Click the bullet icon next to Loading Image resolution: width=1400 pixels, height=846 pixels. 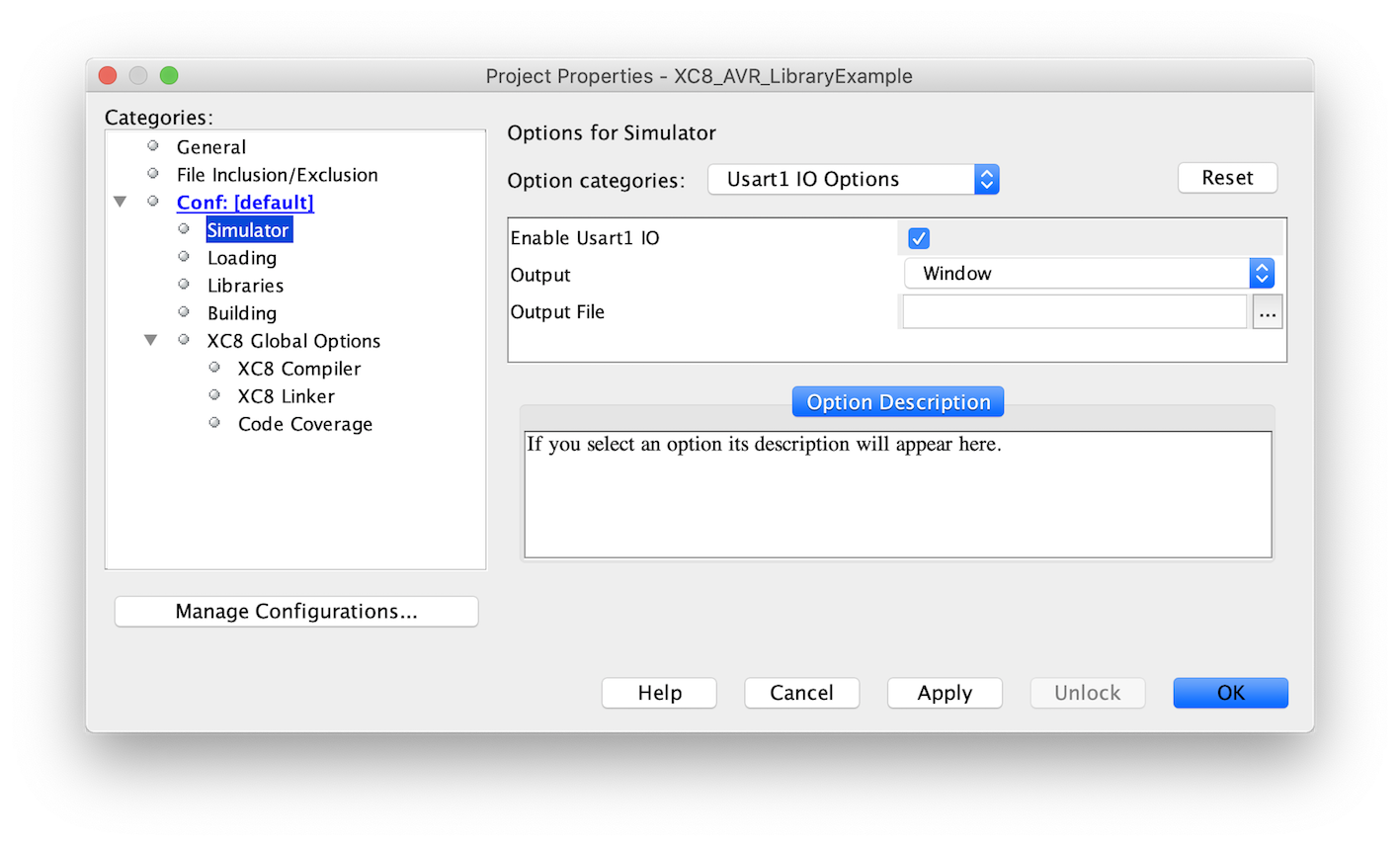(184, 257)
